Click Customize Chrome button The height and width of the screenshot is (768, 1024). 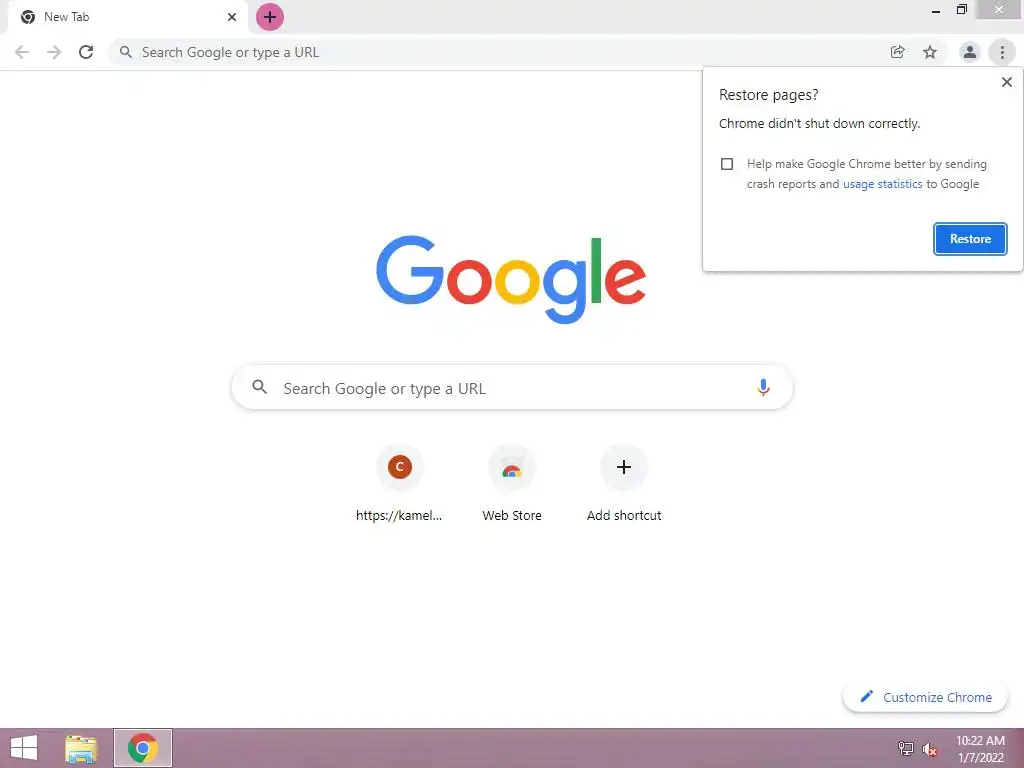pos(926,697)
